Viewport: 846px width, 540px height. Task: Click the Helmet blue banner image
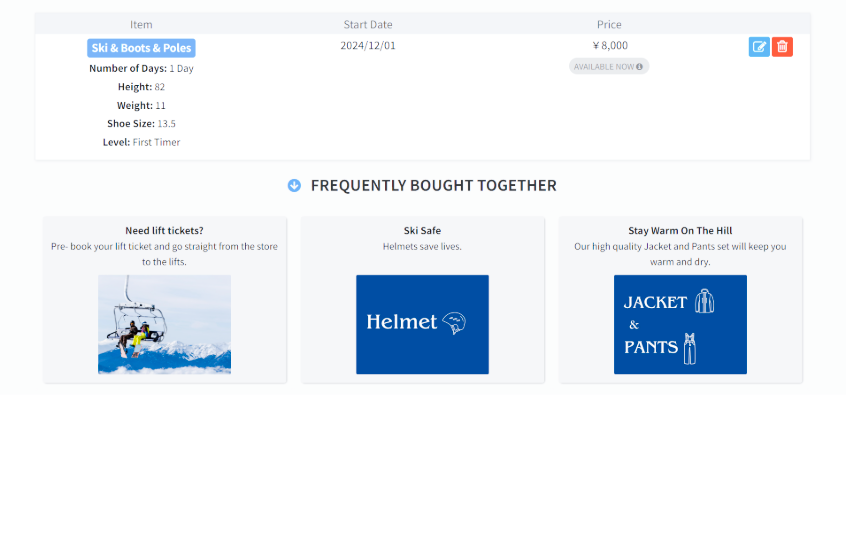click(422, 324)
